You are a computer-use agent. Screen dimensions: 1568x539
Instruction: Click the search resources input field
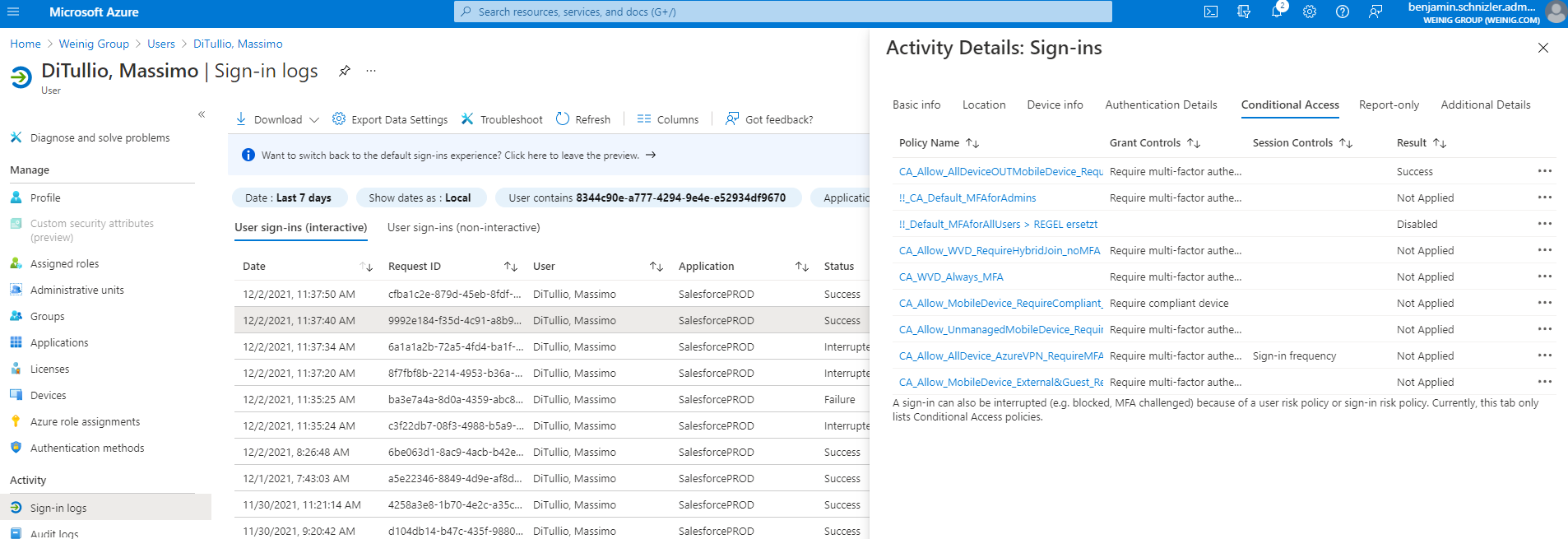783,12
